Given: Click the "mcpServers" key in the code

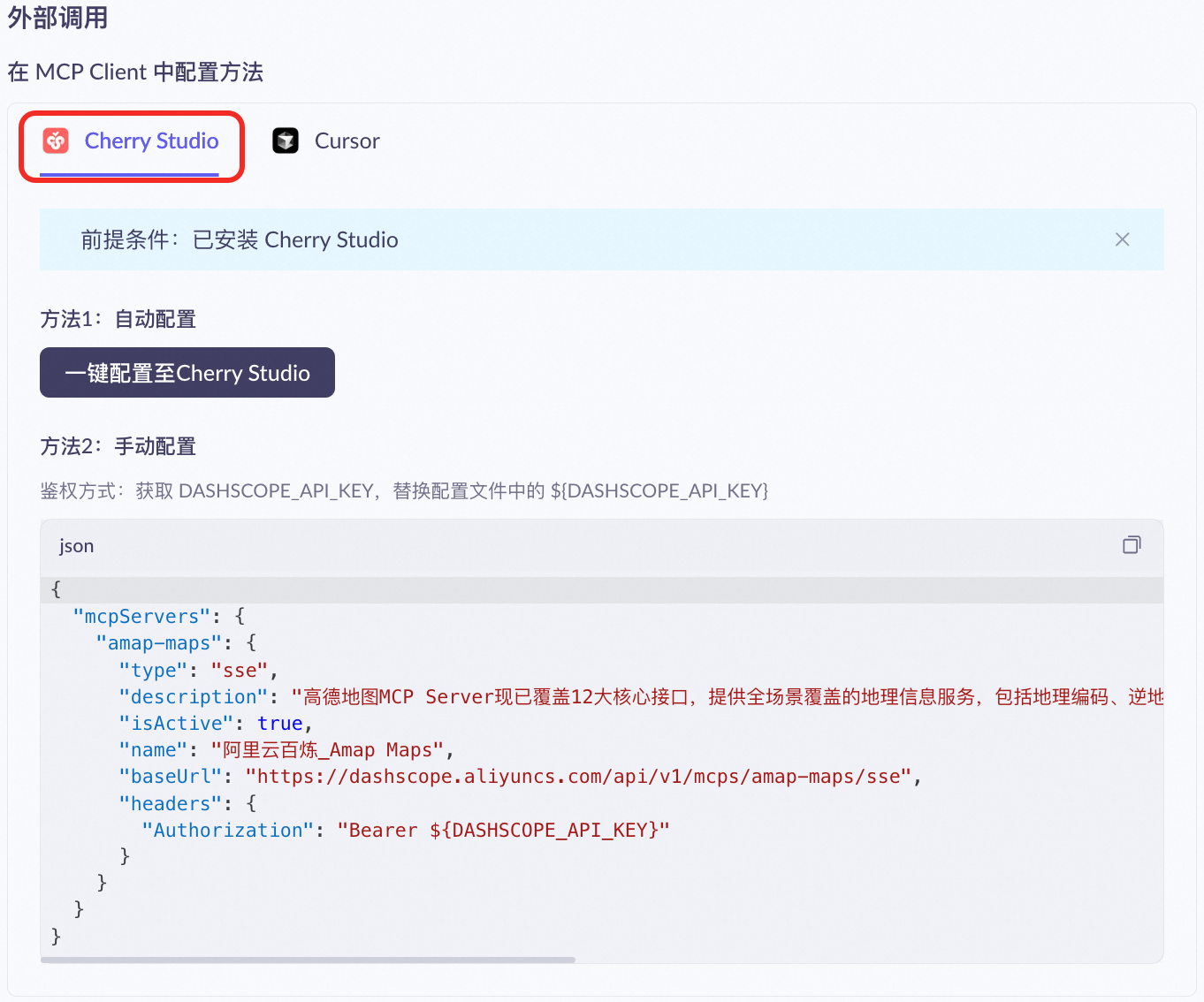Looking at the screenshot, I should [141, 617].
